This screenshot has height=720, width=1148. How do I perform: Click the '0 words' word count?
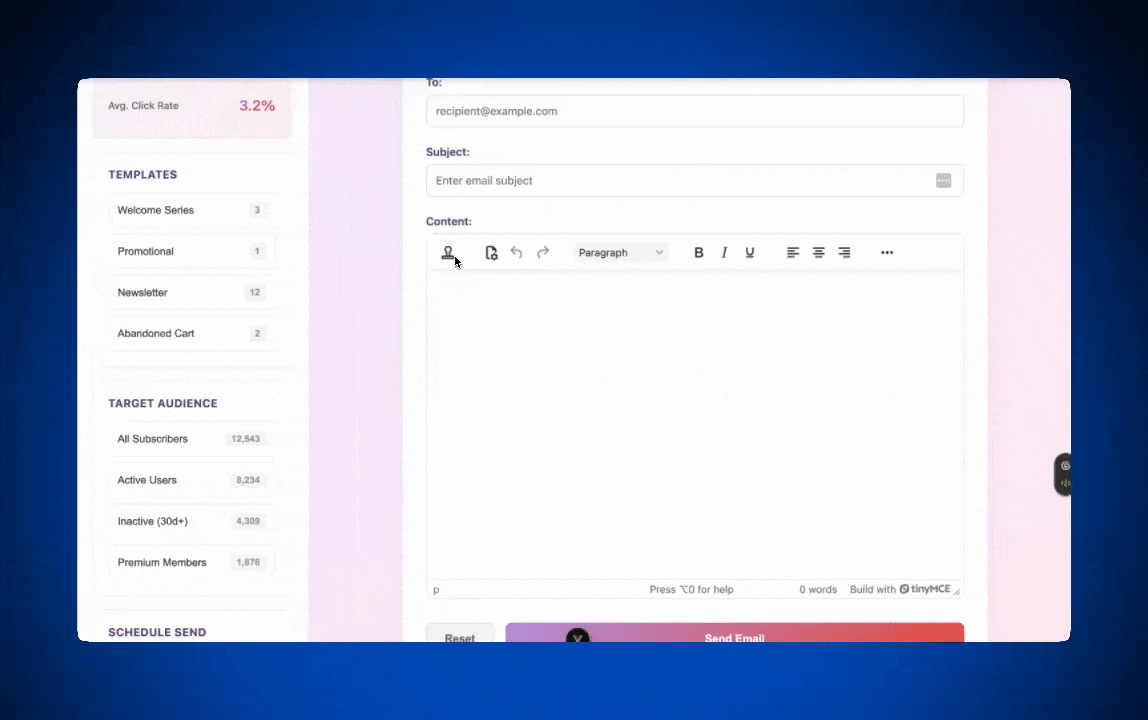(x=818, y=590)
